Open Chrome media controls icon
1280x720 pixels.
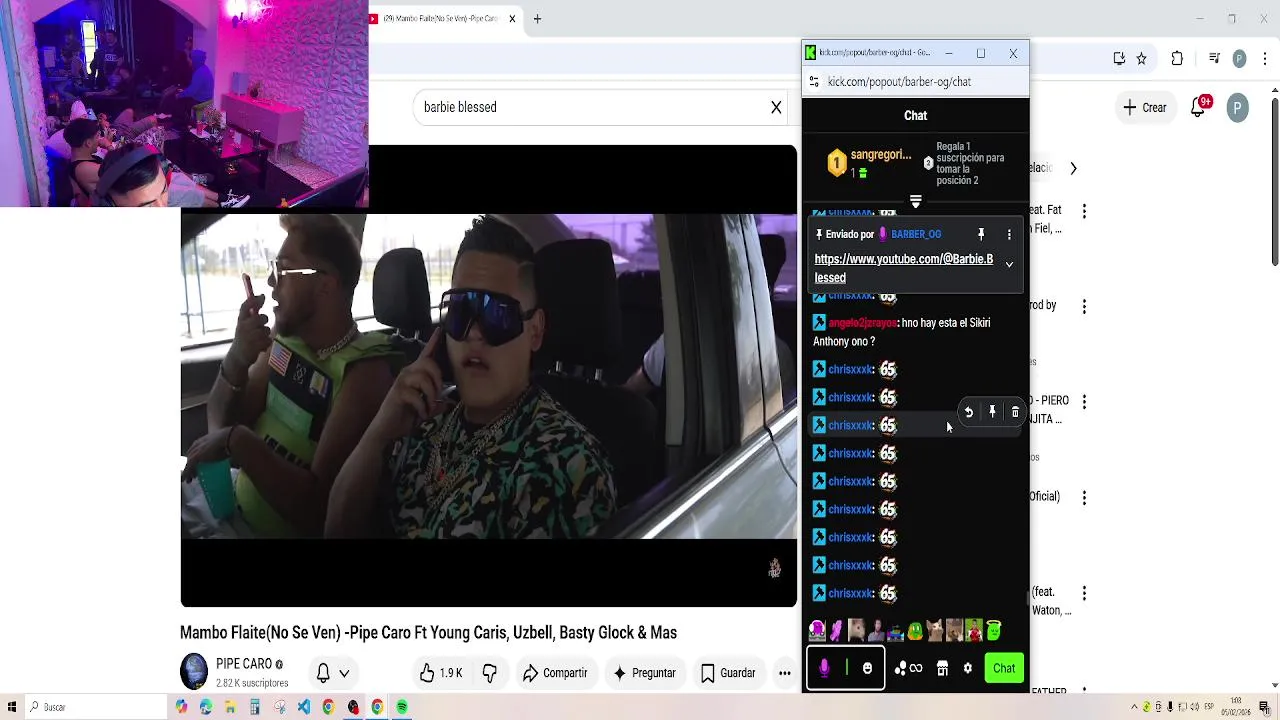(1214, 59)
